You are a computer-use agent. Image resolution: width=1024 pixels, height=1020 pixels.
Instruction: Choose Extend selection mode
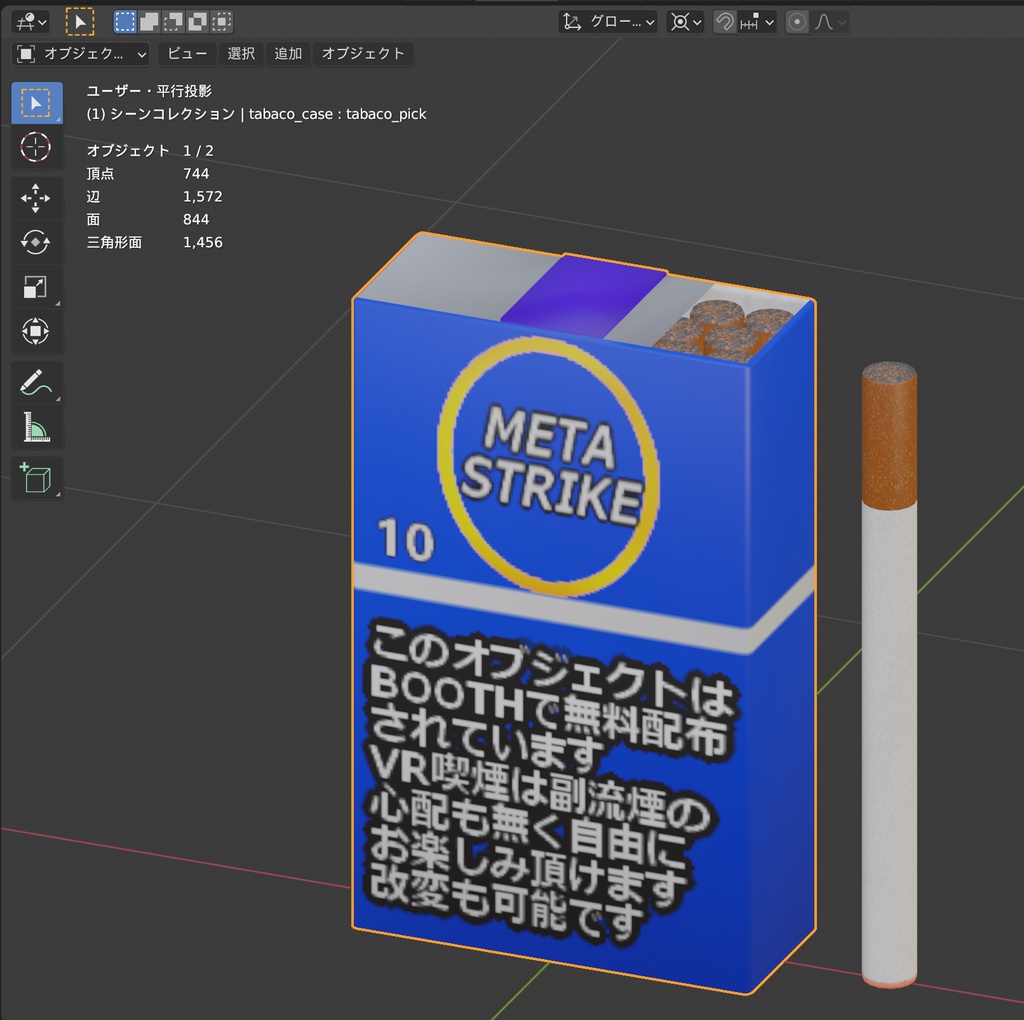tap(149, 22)
